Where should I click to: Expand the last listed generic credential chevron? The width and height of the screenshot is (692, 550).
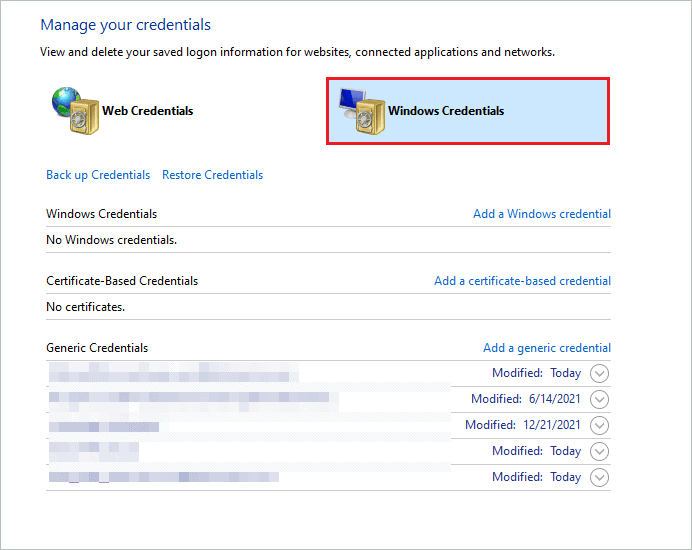pyautogui.click(x=599, y=478)
